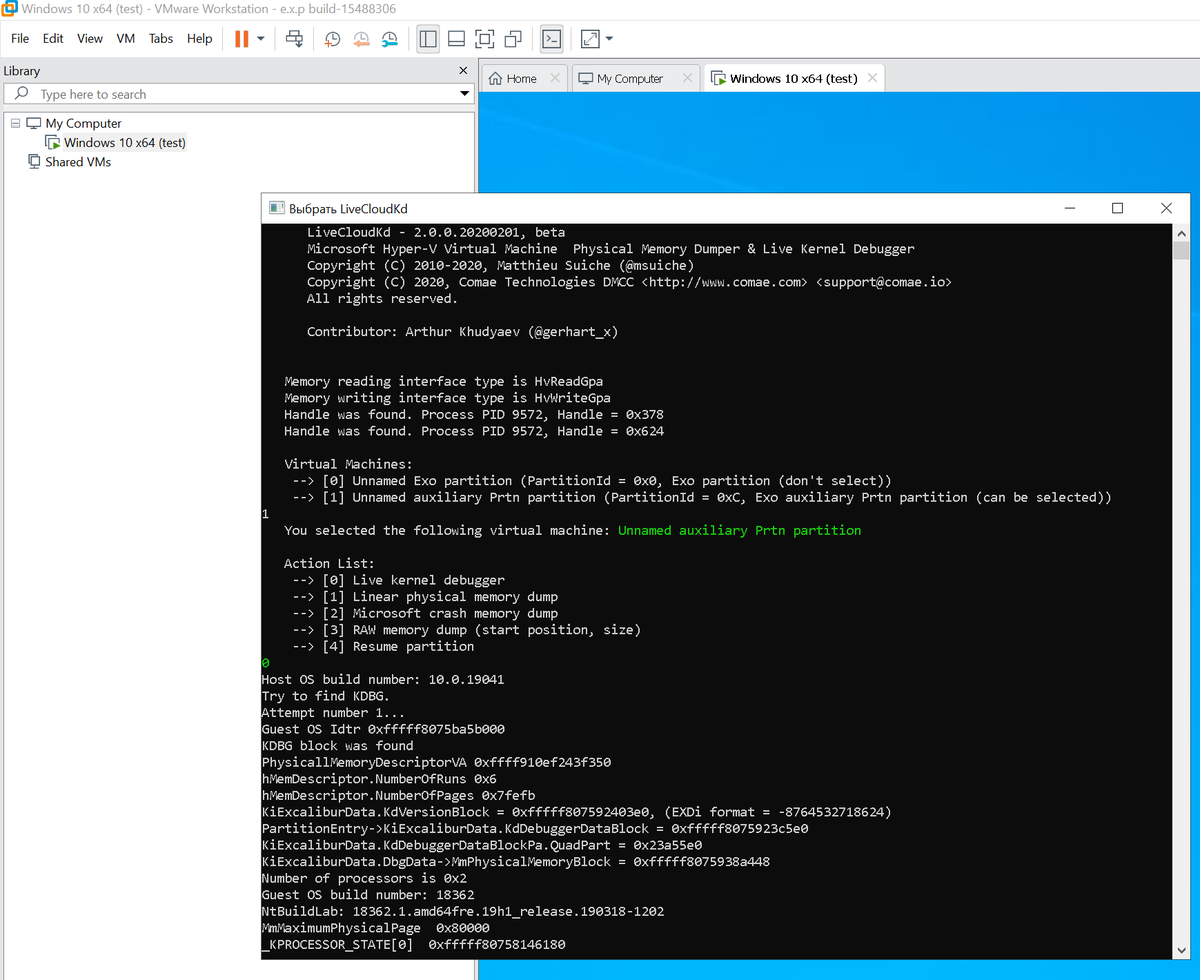
Task: Open the VM menu
Action: (x=126, y=39)
